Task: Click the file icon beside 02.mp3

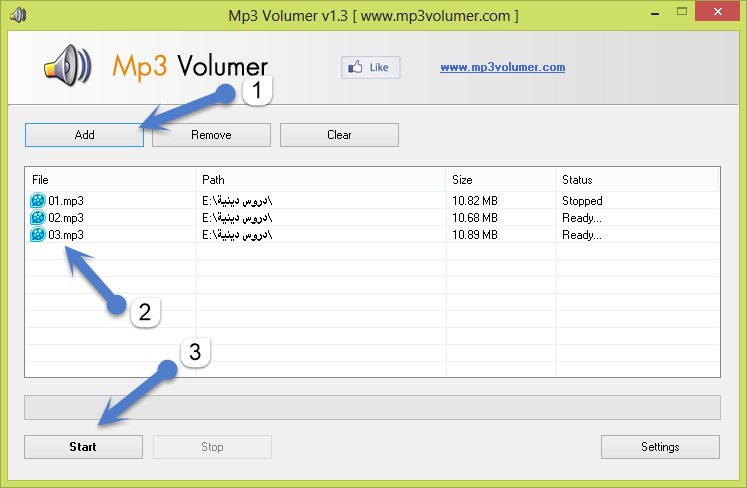Action: pyautogui.click(x=38, y=218)
